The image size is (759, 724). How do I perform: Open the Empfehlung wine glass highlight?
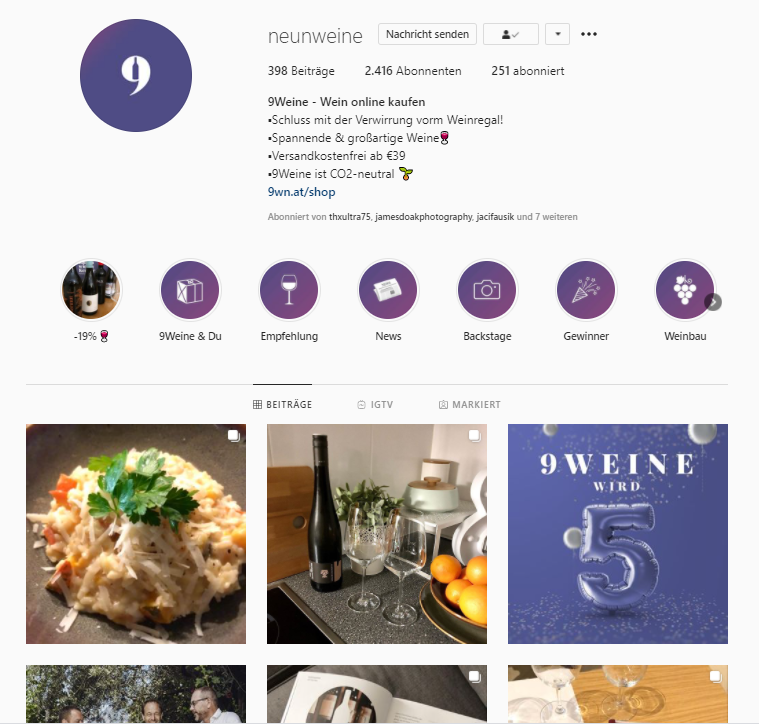289,290
